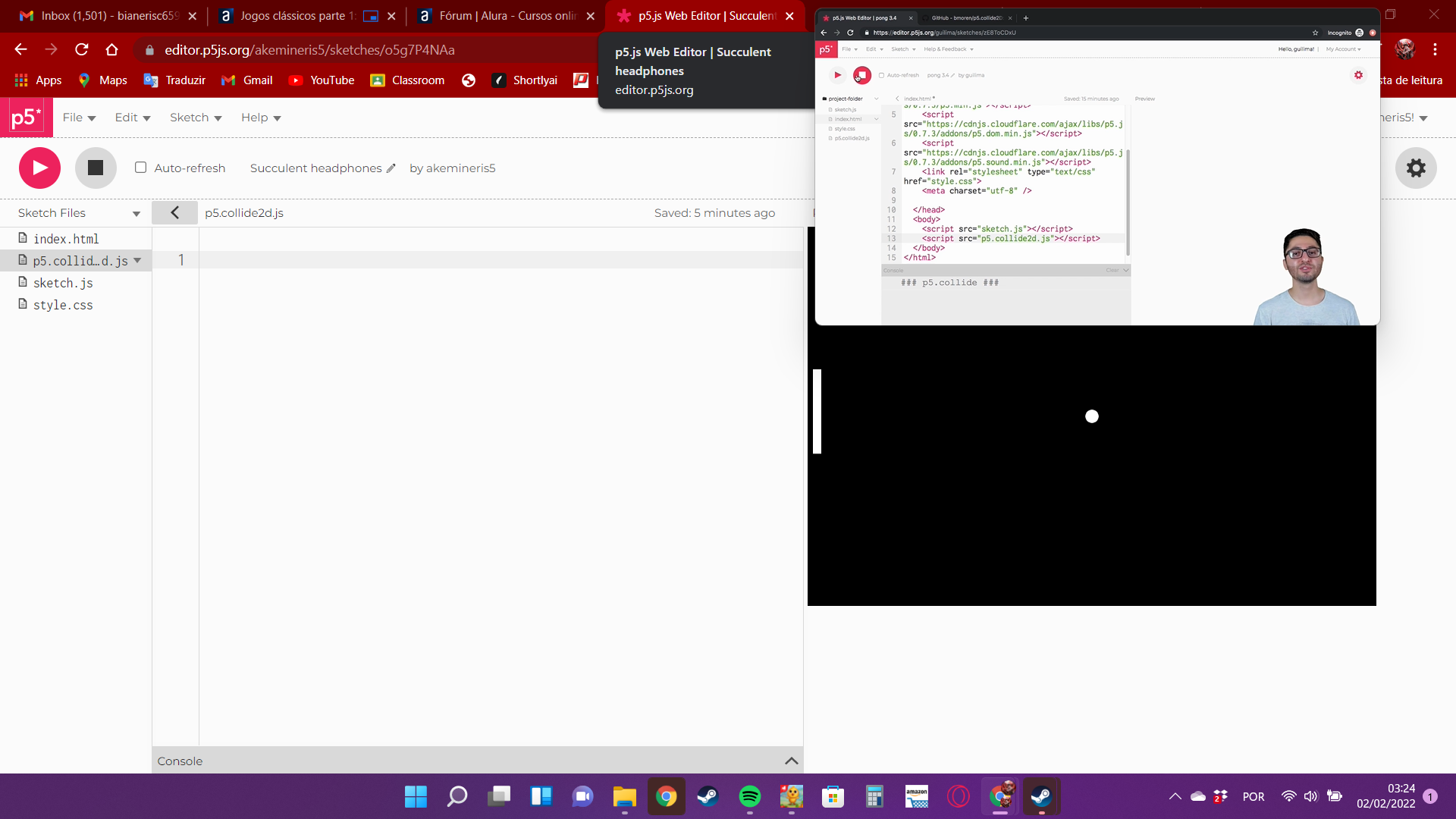
Task: Close the Fórum Alura tab
Action: coord(590,16)
